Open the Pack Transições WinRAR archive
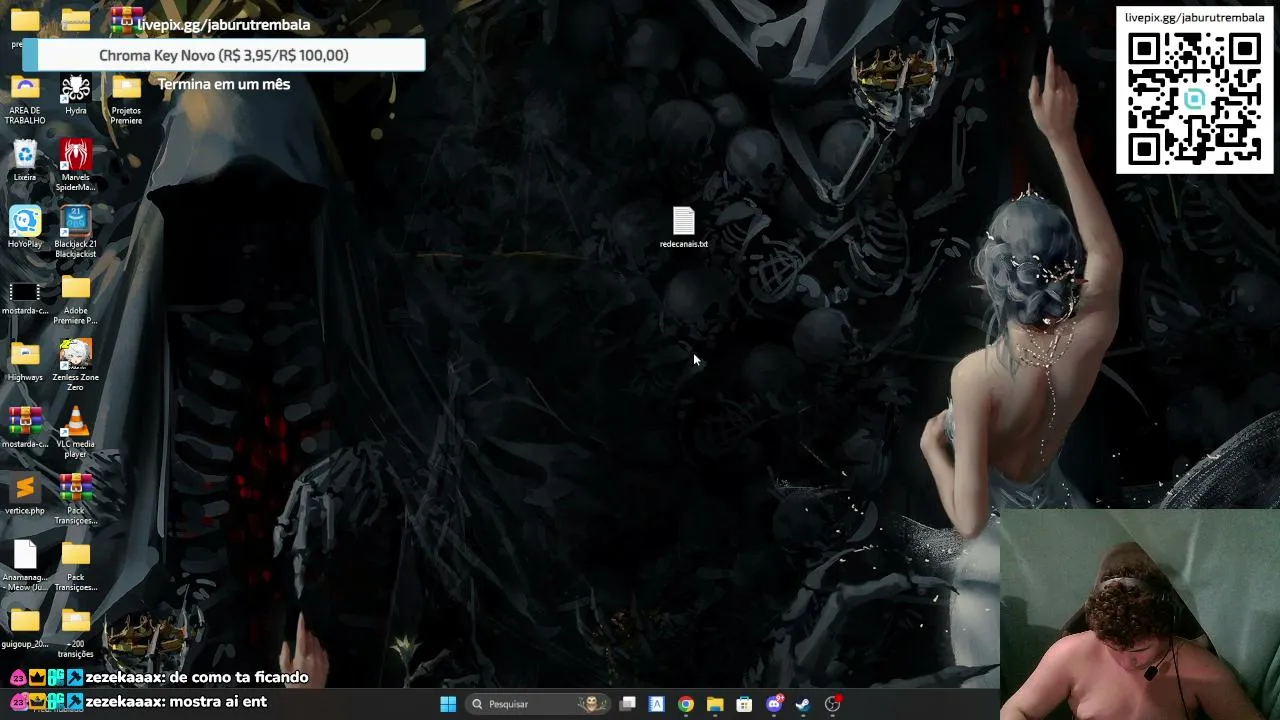This screenshot has height=720, width=1280. tap(76, 499)
